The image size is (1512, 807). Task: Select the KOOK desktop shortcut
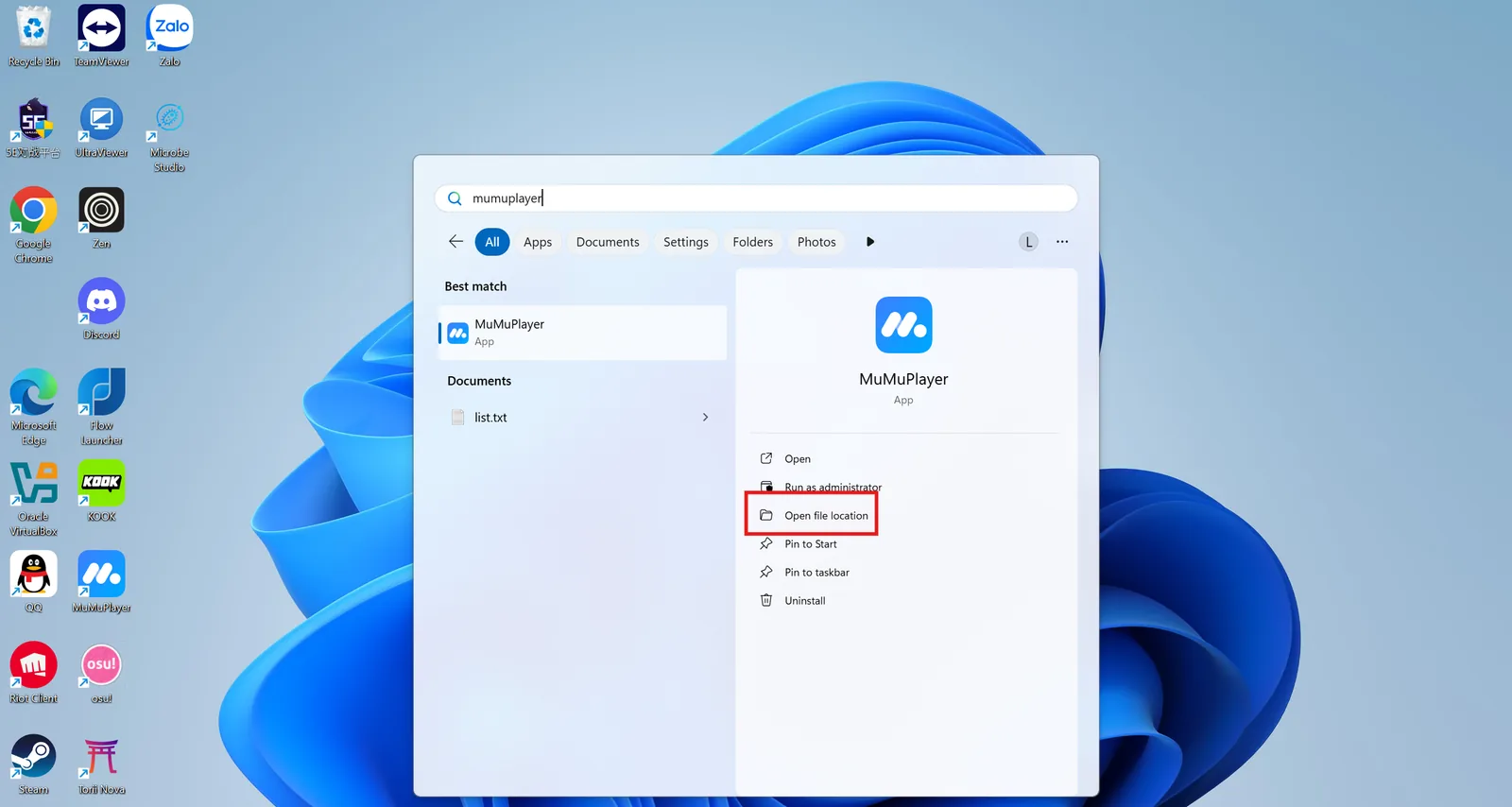[101, 491]
